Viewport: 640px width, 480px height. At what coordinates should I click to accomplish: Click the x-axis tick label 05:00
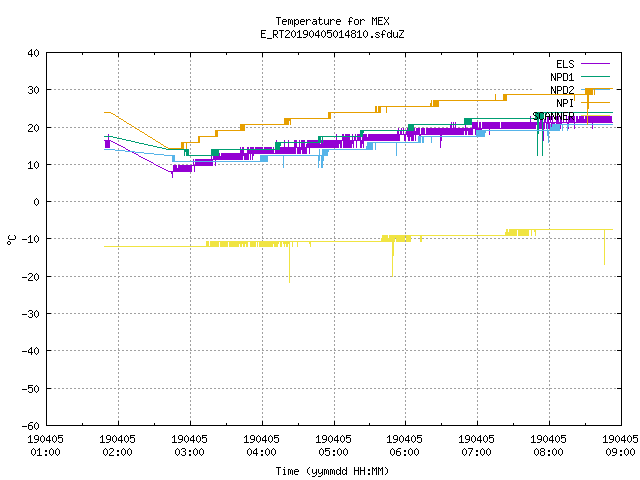tap(333, 452)
